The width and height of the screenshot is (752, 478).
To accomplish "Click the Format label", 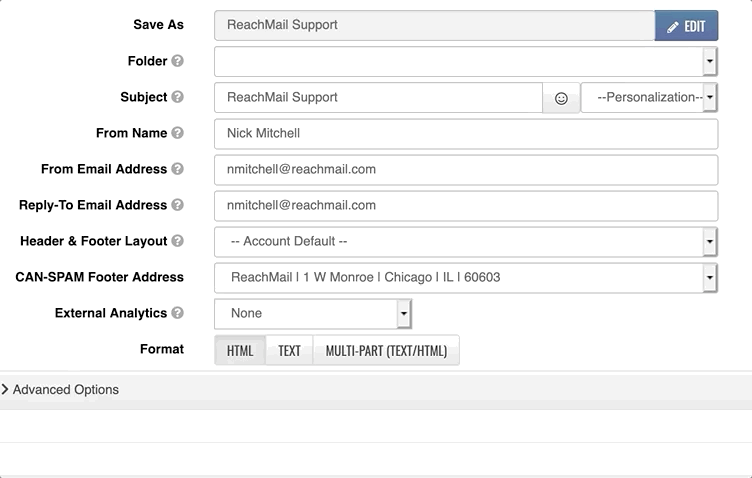I will [x=162, y=349].
